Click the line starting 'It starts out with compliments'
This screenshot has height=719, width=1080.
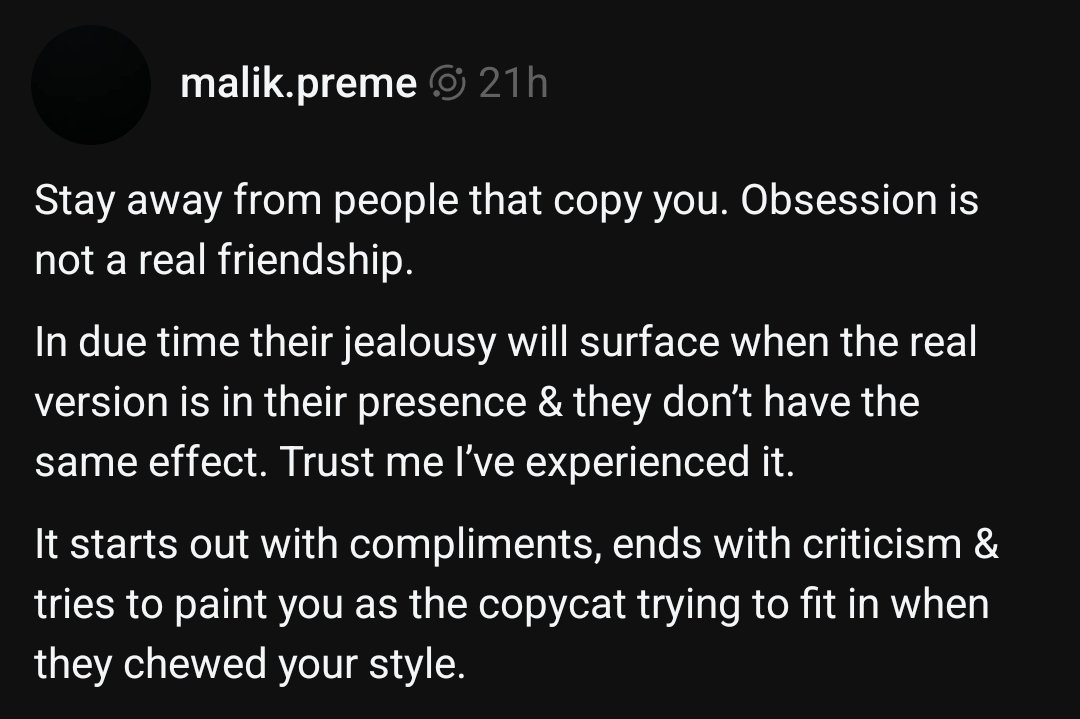coord(516,546)
